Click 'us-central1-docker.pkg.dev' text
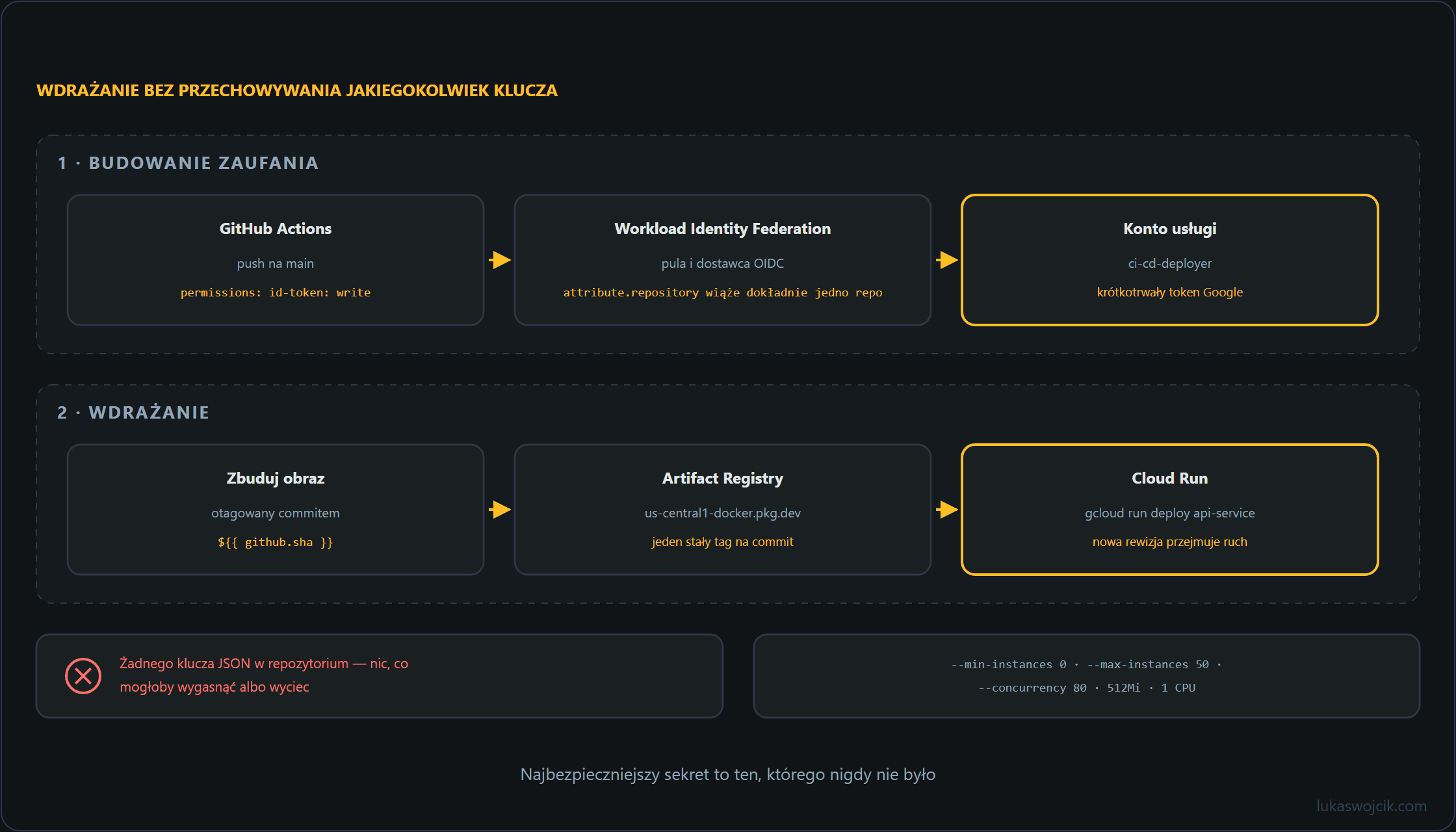Screen dimensions: 1456x832 click(x=723, y=513)
